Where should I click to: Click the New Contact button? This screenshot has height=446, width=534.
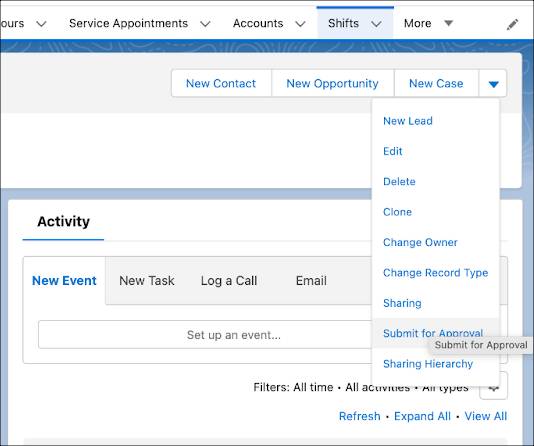221,83
